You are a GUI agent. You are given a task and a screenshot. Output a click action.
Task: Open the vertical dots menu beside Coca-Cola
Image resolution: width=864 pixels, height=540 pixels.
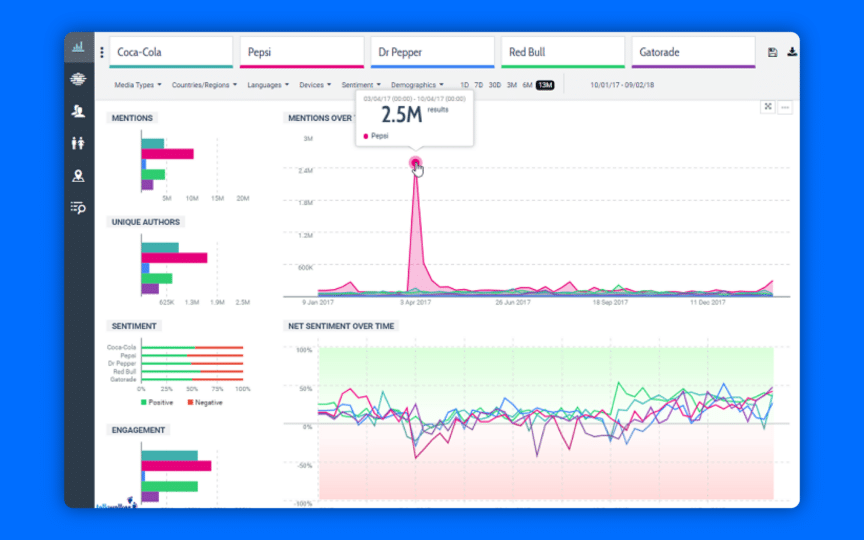[x=102, y=52]
